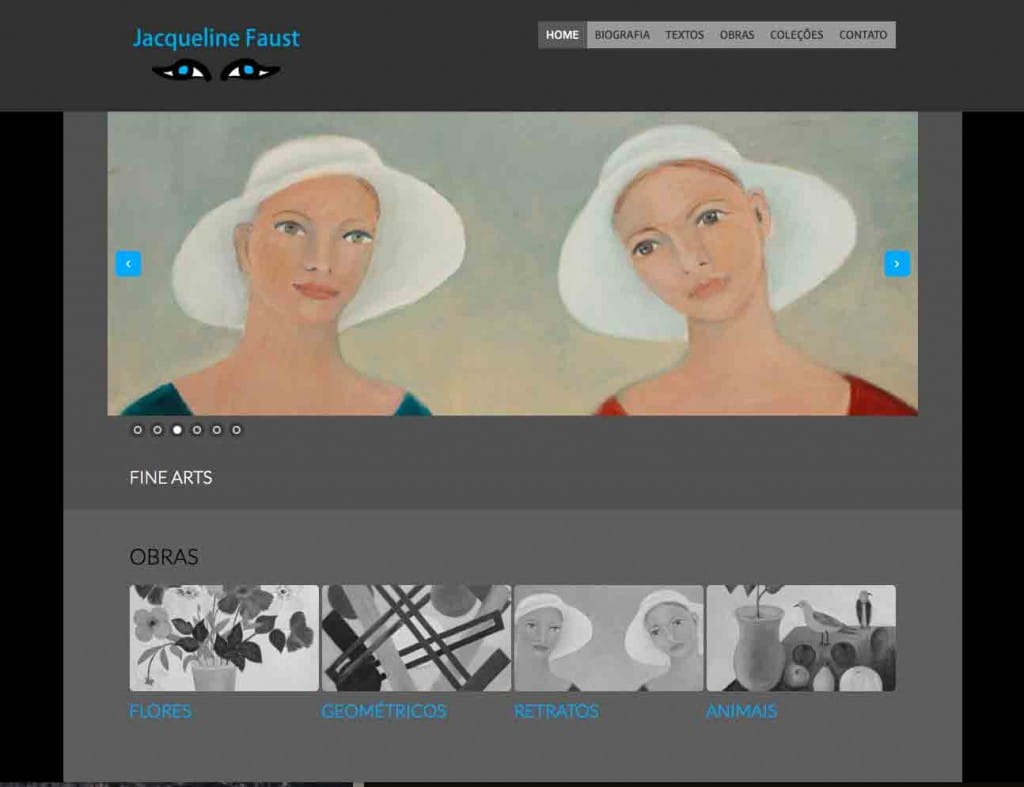Open the HOME menu item

point(562,35)
